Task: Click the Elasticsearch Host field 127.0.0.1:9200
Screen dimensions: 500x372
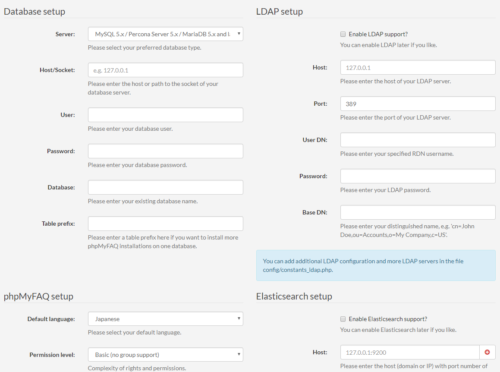Action: tap(410, 352)
